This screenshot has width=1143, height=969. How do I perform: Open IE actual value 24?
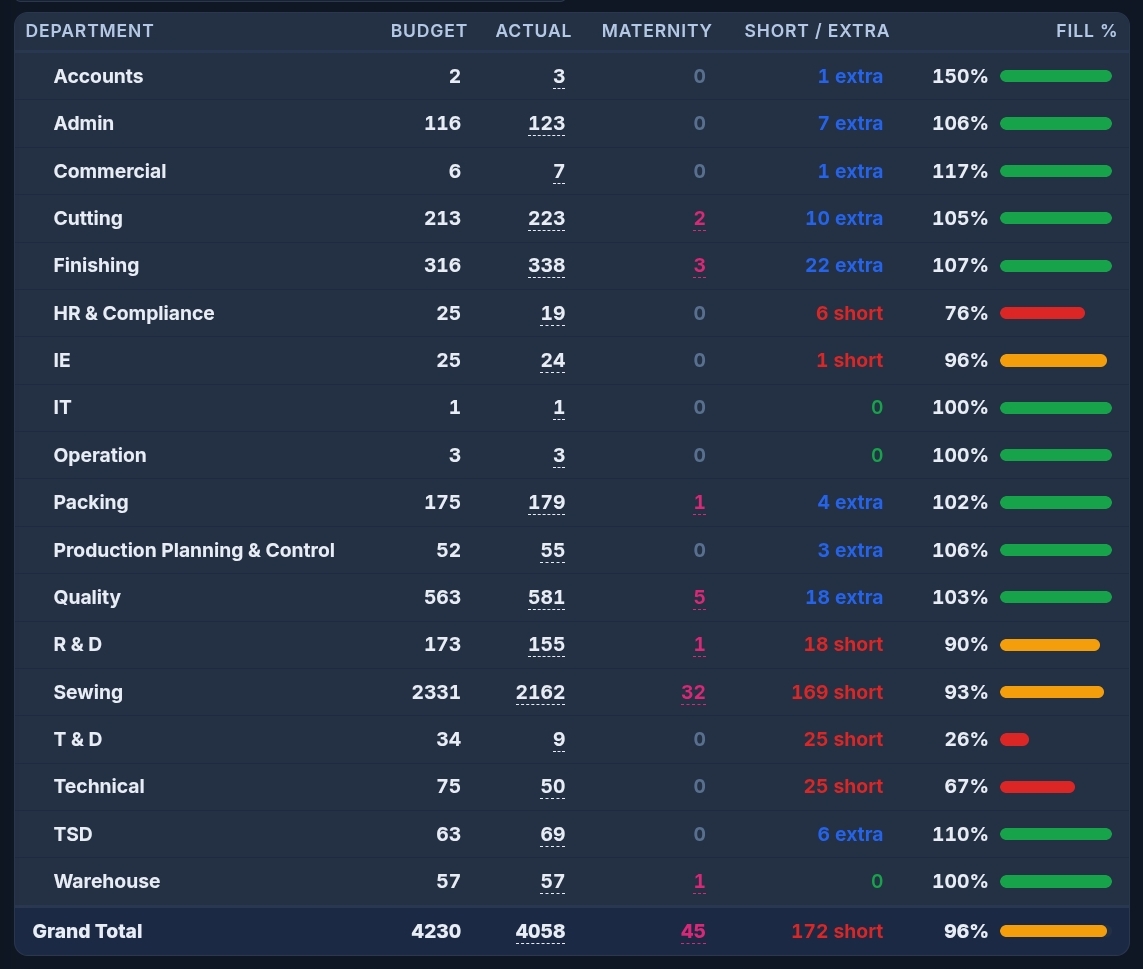pyautogui.click(x=553, y=360)
